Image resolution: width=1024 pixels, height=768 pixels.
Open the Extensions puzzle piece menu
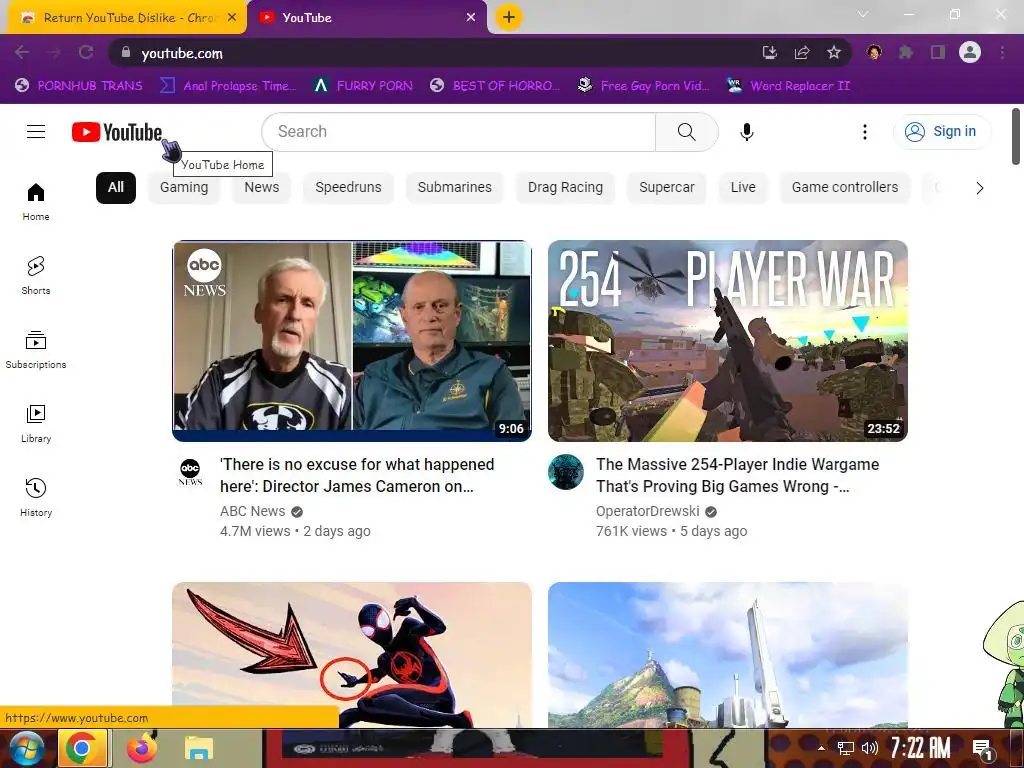(906, 52)
